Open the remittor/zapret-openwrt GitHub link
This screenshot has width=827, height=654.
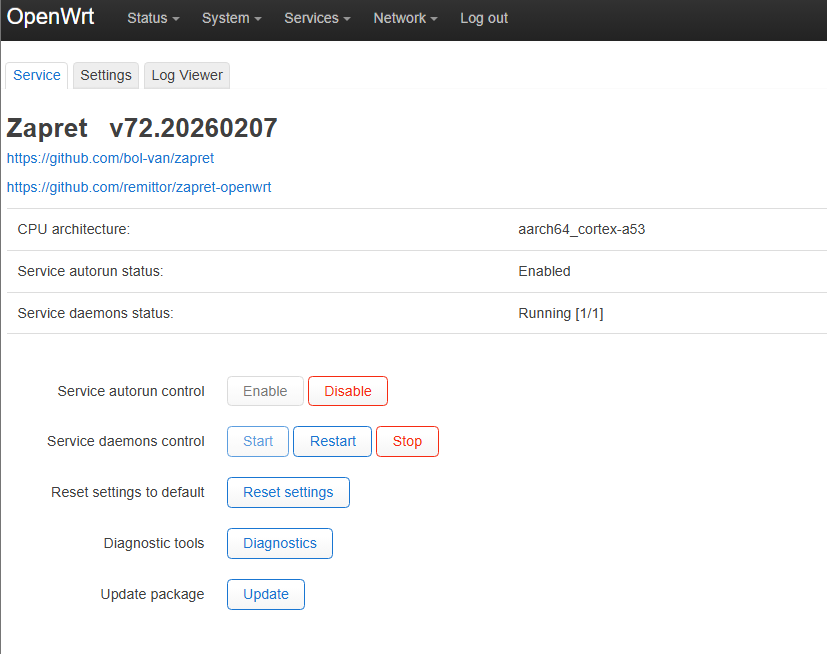pos(139,187)
